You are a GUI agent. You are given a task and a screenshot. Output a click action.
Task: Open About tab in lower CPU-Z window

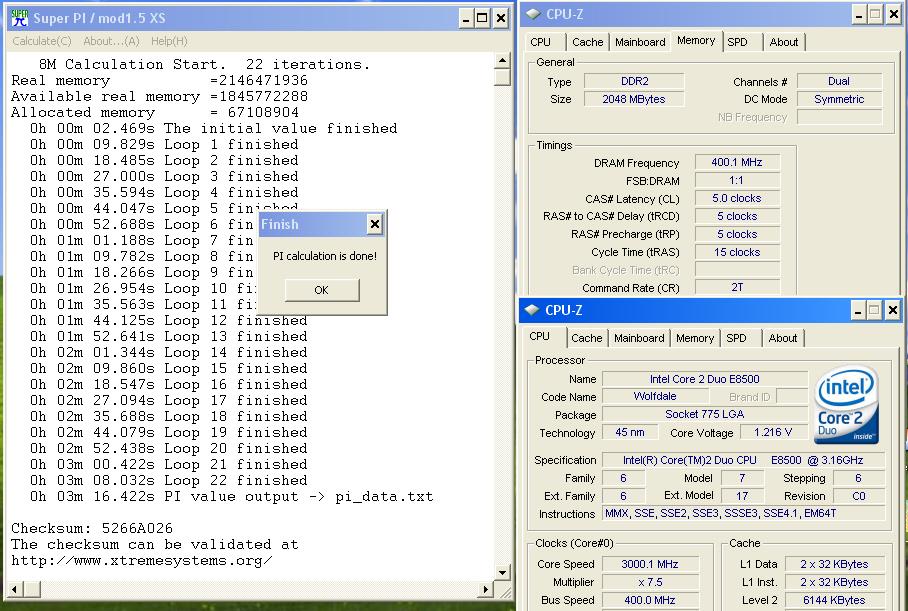782,338
